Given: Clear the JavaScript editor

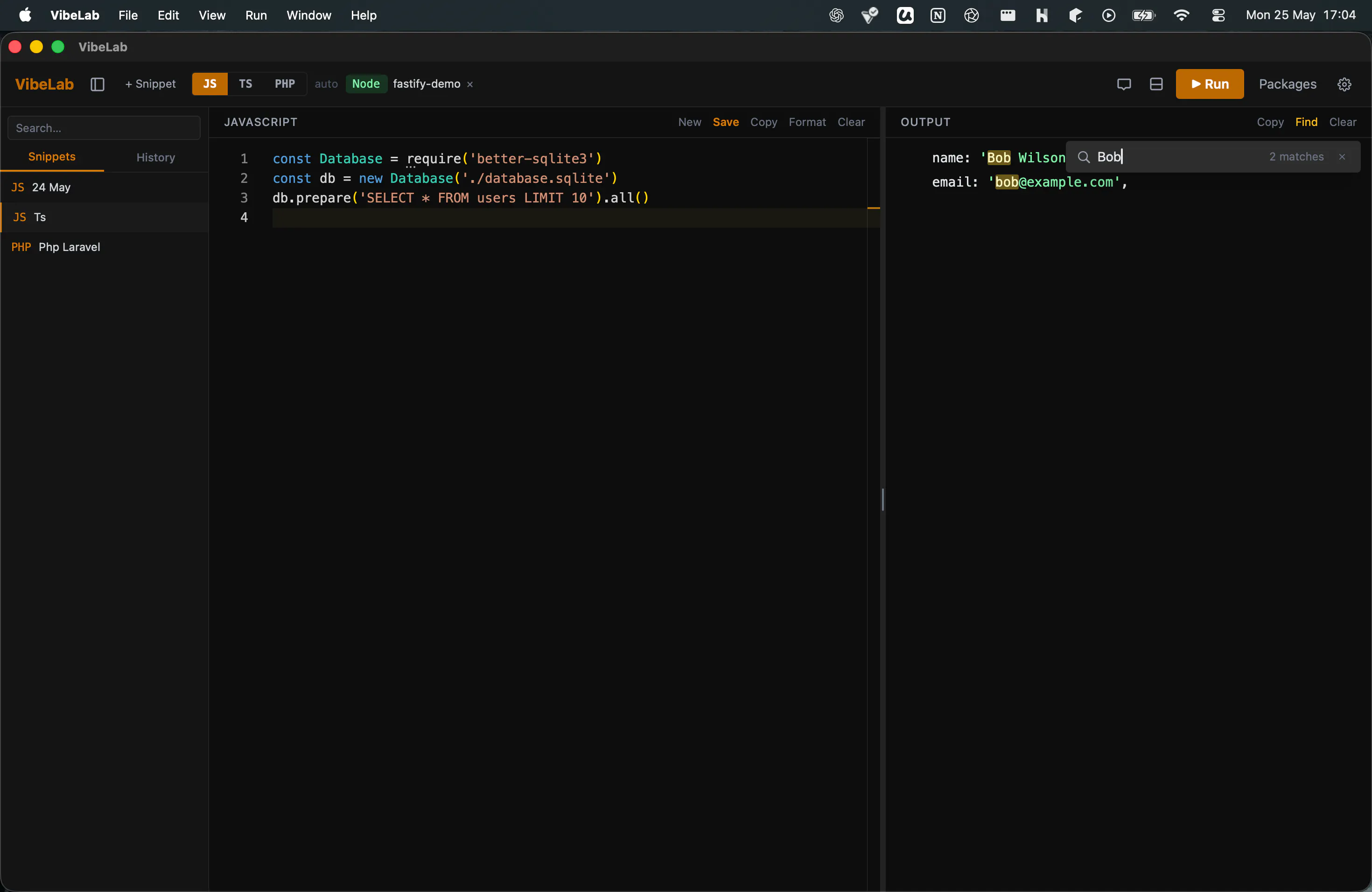Looking at the screenshot, I should coord(851,122).
